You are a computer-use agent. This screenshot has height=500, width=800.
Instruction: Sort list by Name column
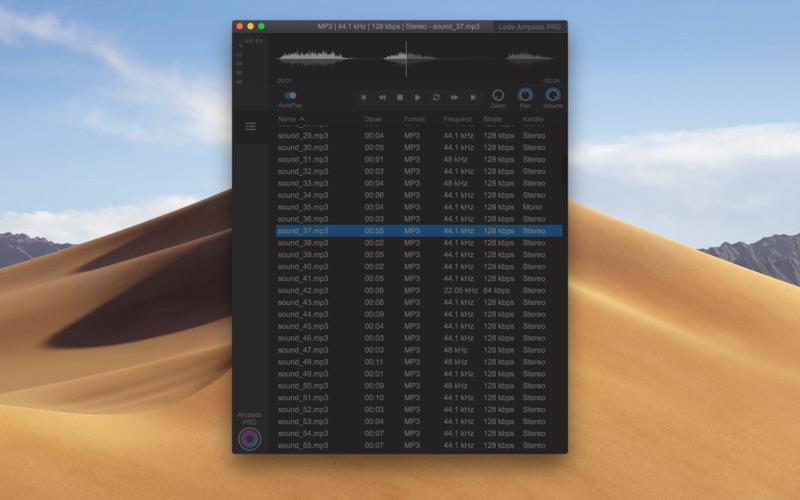pyautogui.click(x=287, y=119)
